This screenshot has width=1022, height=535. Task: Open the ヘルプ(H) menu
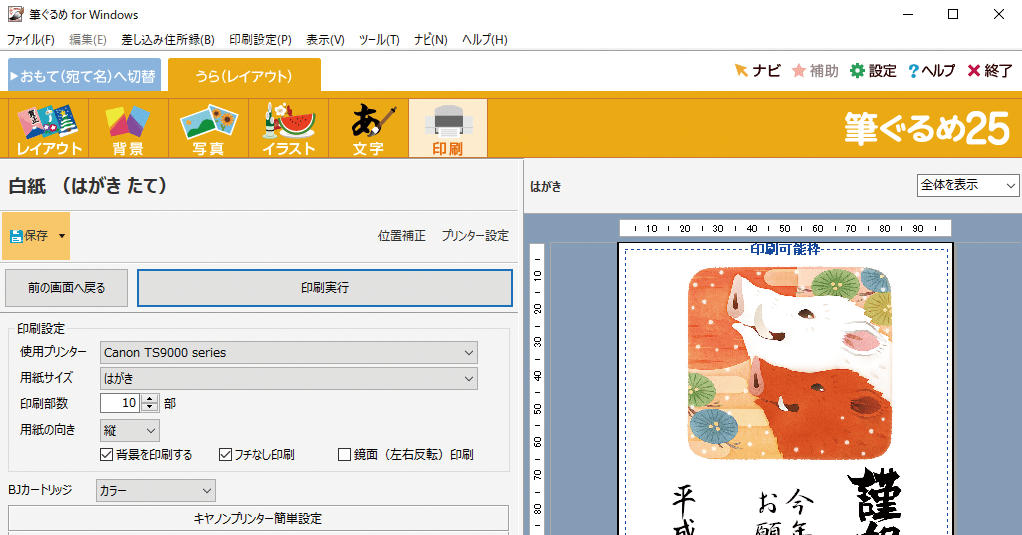484,40
